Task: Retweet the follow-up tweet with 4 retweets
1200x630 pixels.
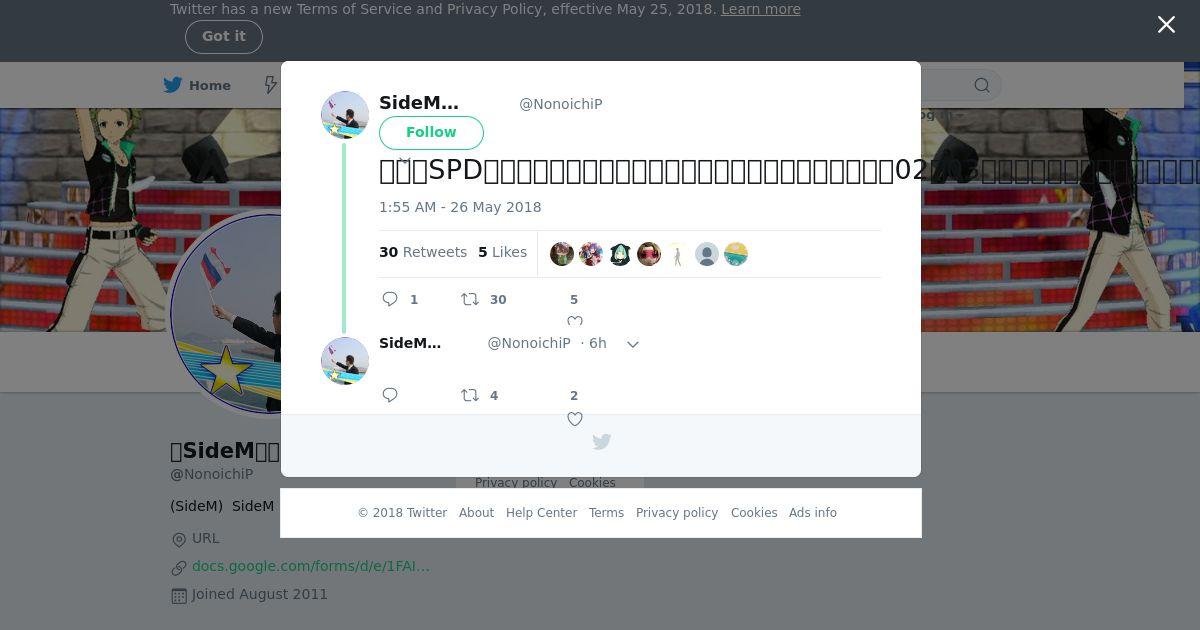Action: pyautogui.click(x=470, y=395)
